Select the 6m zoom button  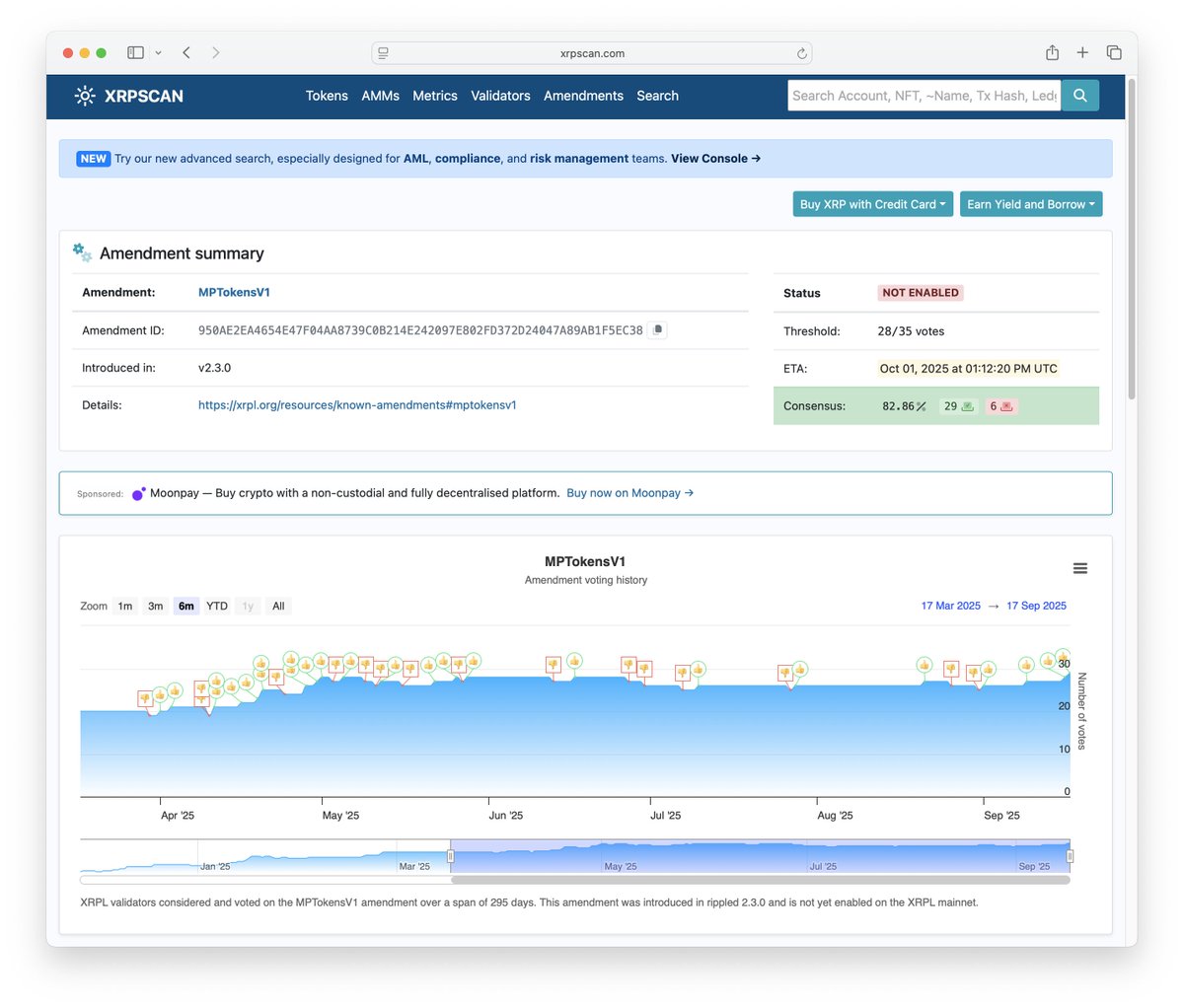[x=185, y=606]
